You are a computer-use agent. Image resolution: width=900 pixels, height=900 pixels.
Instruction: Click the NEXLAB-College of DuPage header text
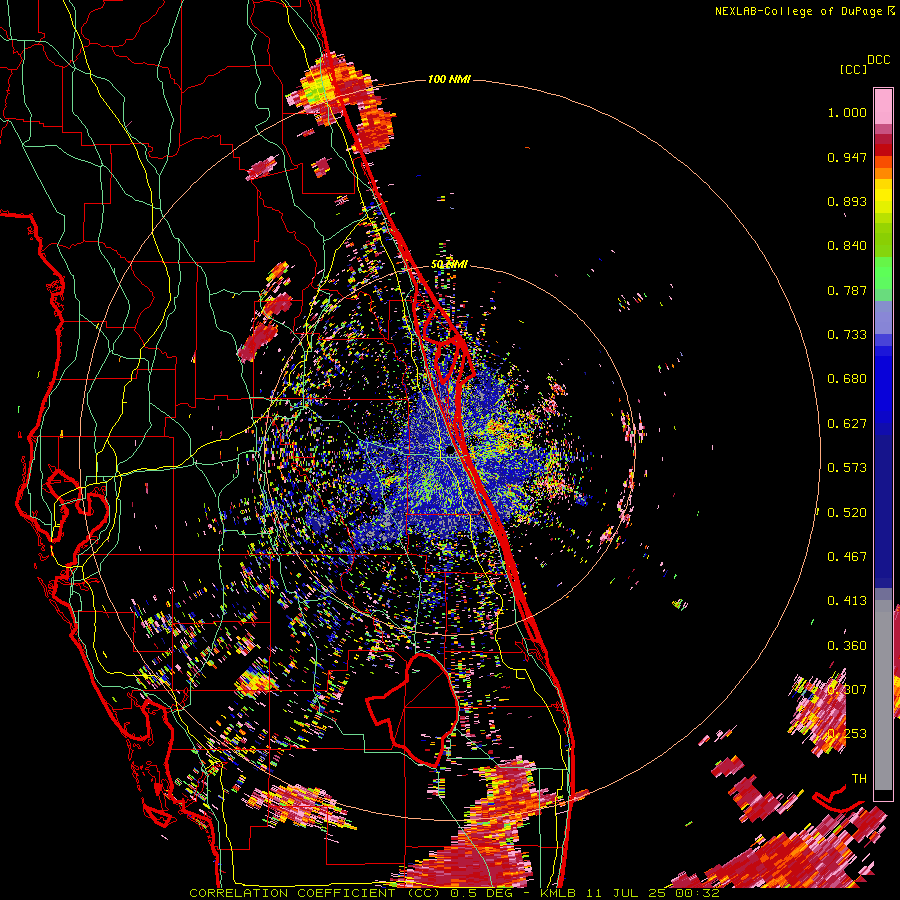[805, 11]
